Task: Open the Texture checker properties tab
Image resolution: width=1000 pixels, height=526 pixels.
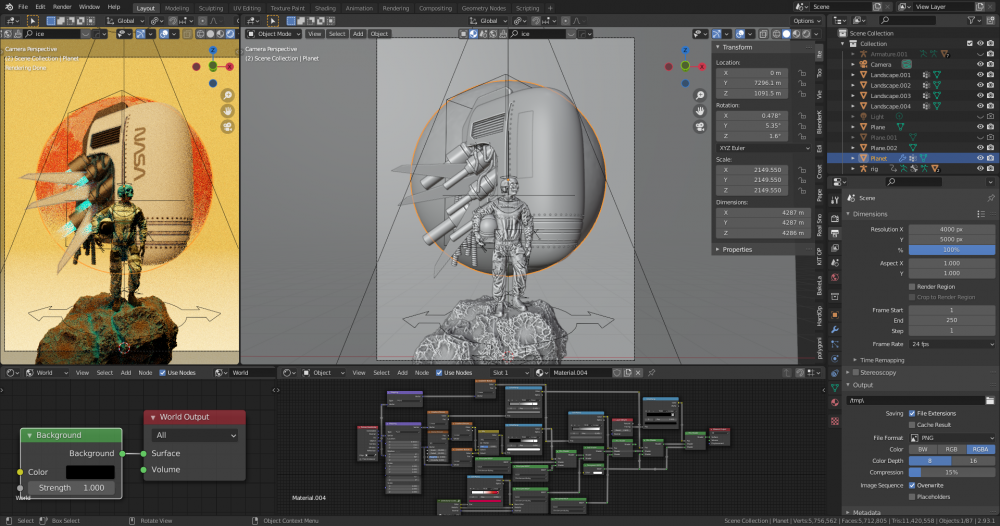Action: tap(835, 421)
